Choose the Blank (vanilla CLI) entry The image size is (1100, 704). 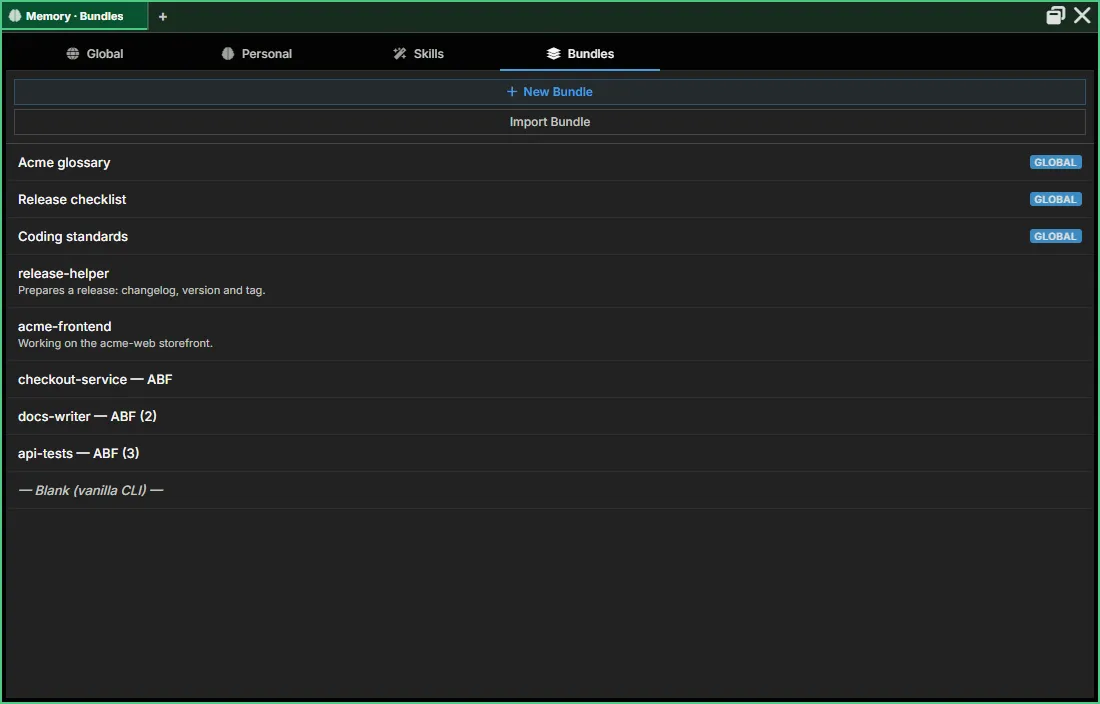(550, 491)
